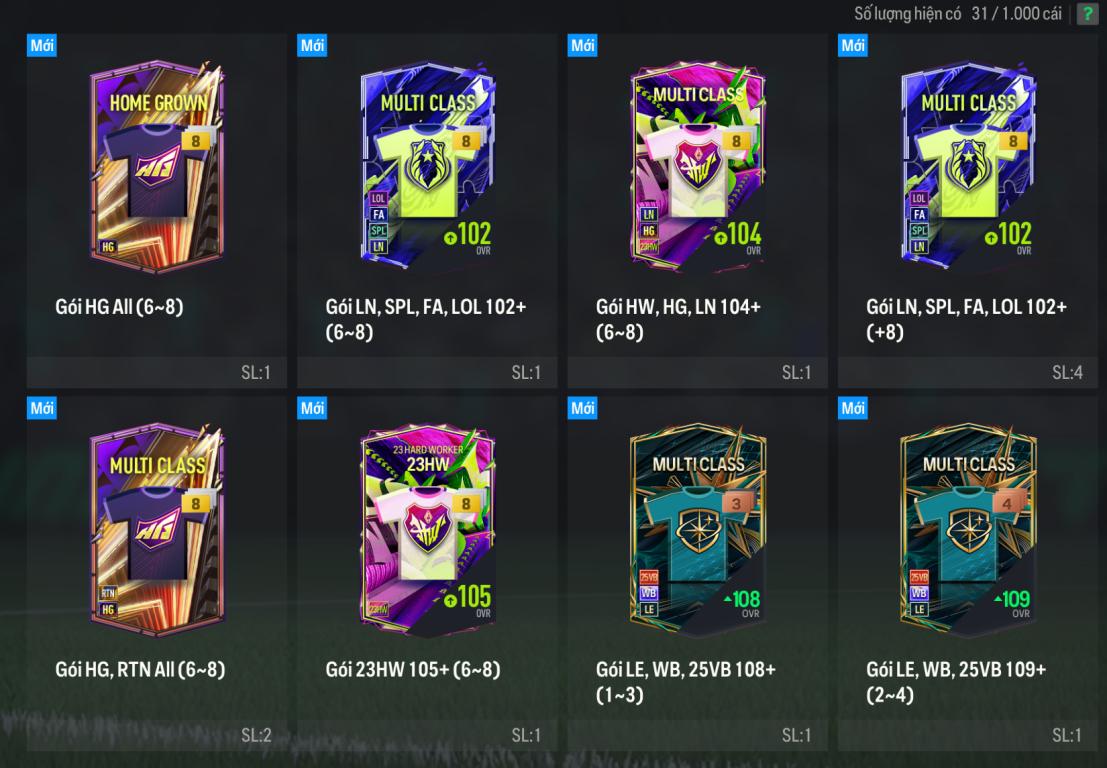Image resolution: width=1107 pixels, height=768 pixels.
Task: Open Gói LN, SPL, FA, LOL 102+ (6~8)
Action: tap(426, 319)
